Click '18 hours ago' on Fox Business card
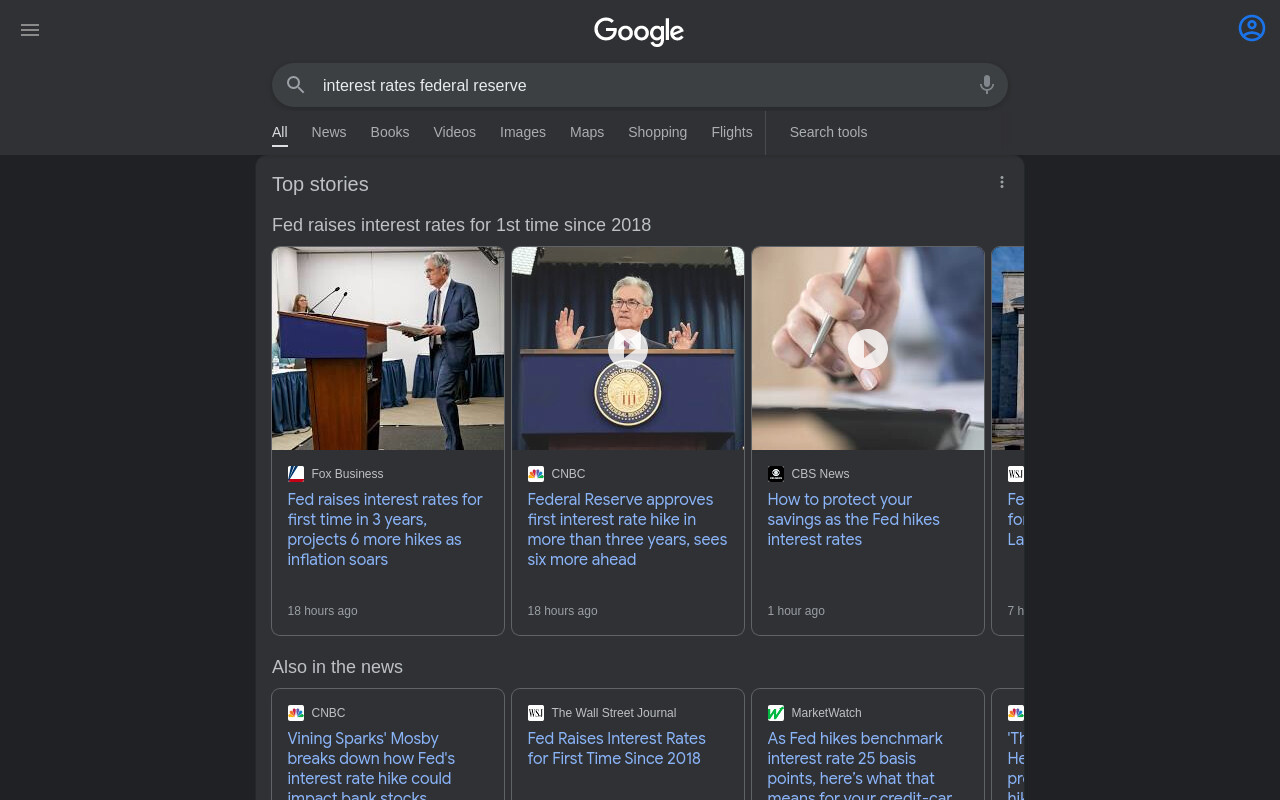The image size is (1280, 800). tap(323, 611)
